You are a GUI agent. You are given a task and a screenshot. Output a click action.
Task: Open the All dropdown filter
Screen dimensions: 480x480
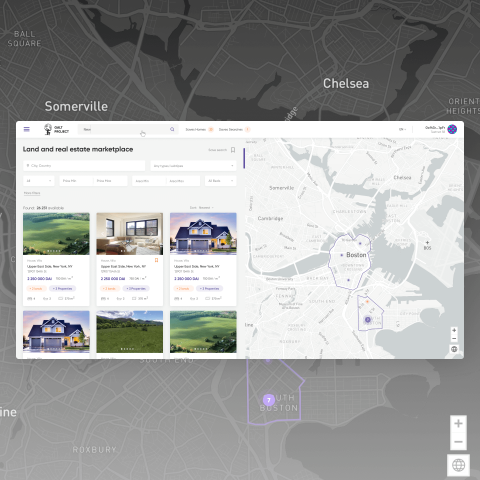click(x=39, y=181)
